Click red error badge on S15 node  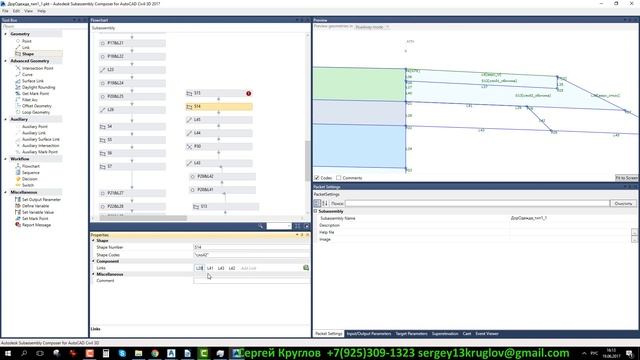click(x=249, y=93)
